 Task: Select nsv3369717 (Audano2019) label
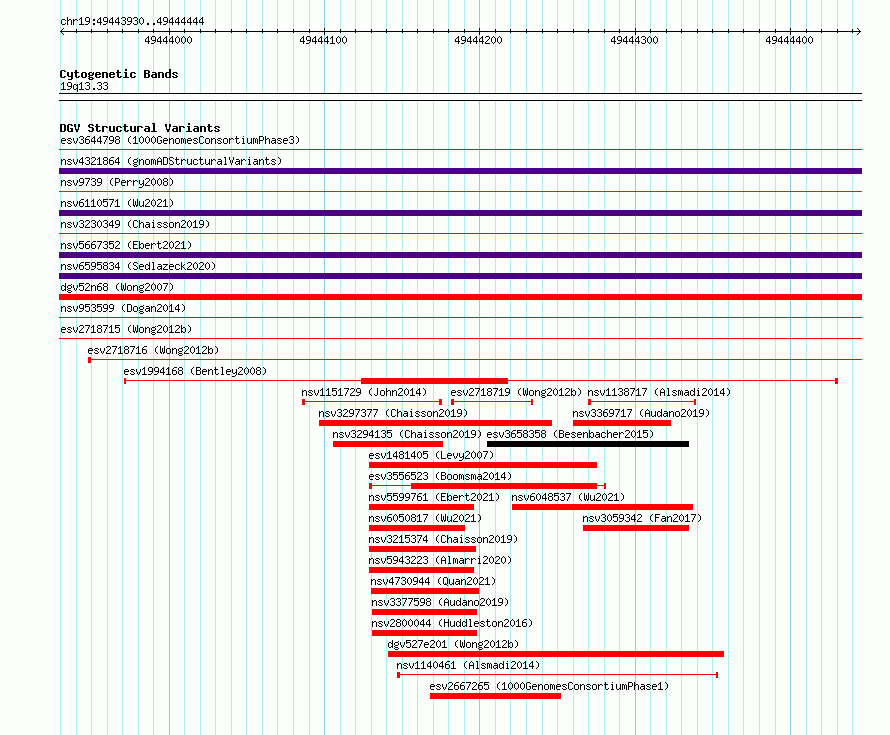[641, 413]
